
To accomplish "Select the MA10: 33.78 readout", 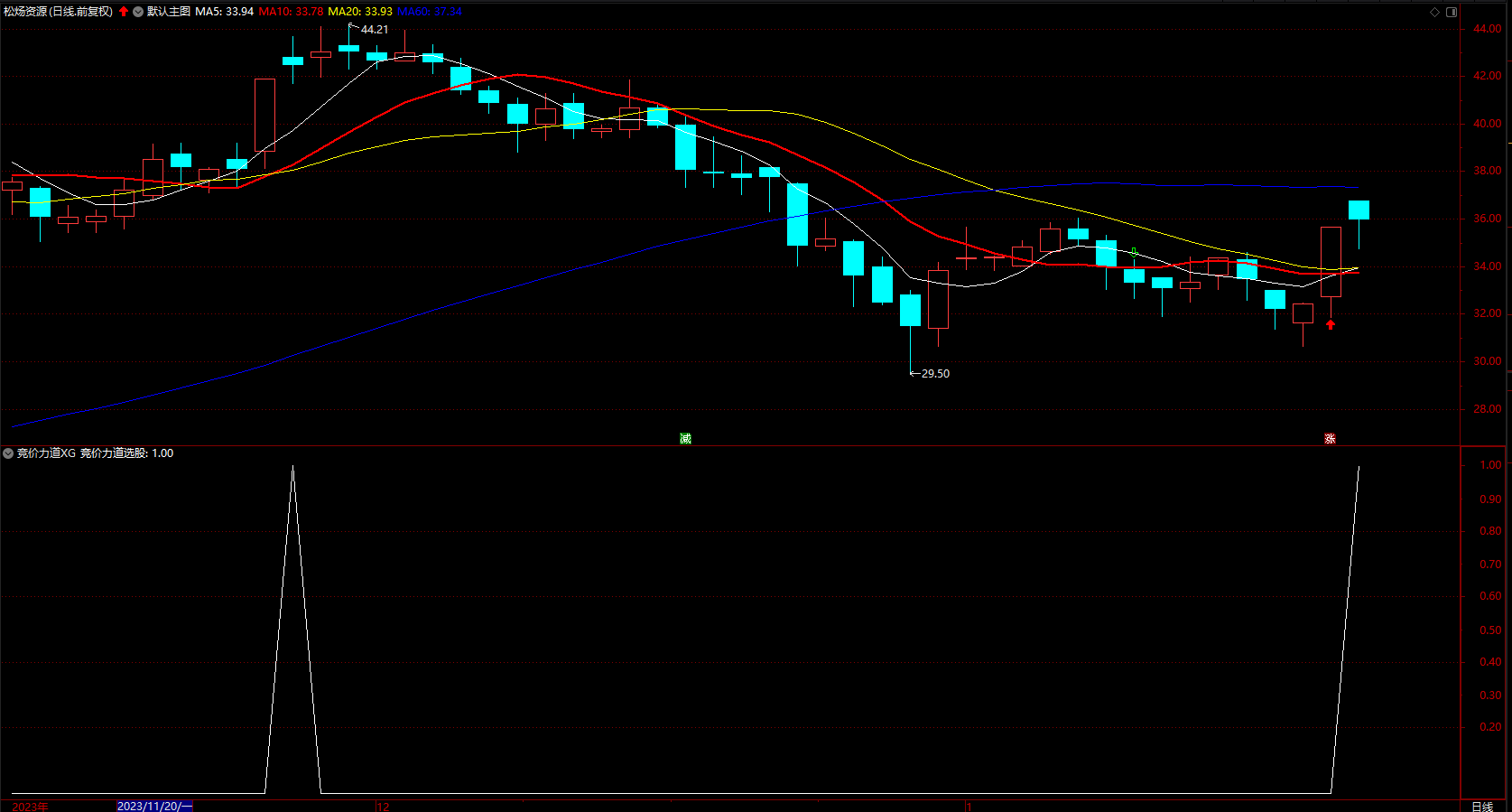I will click(291, 12).
